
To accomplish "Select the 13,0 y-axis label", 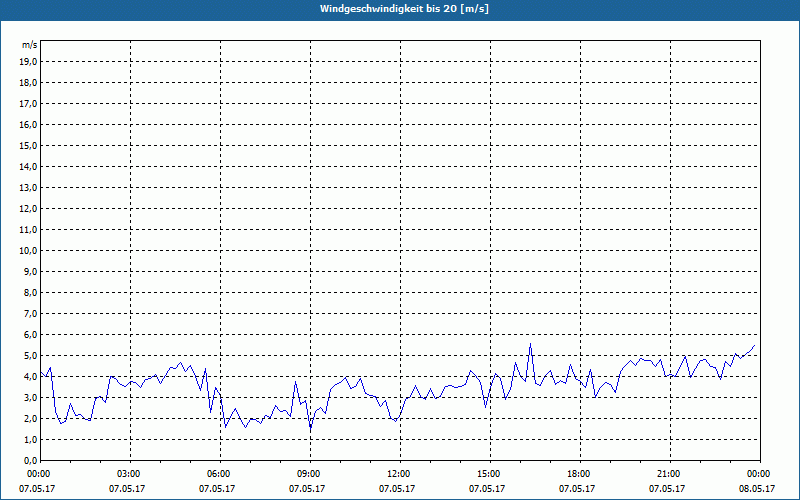I will click(28, 187).
